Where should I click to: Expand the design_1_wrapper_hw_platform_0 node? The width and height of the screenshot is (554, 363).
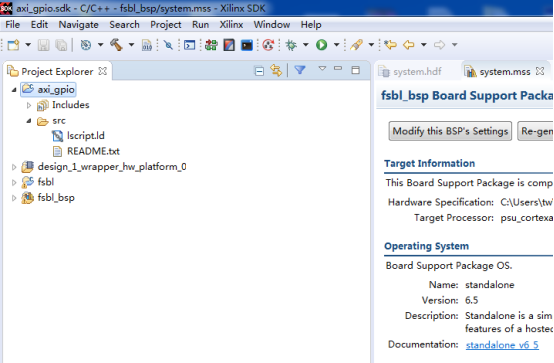[14, 167]
